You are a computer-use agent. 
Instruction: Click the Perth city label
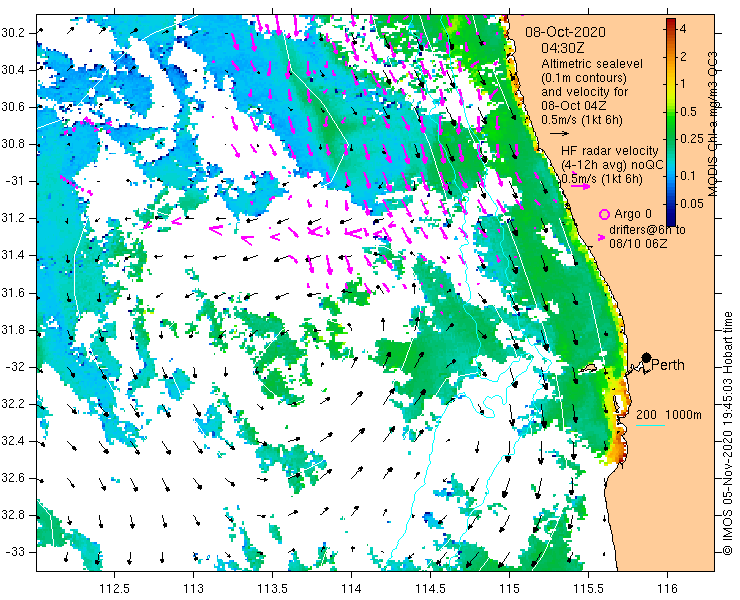pyautogui.click(x=668, y=365)
